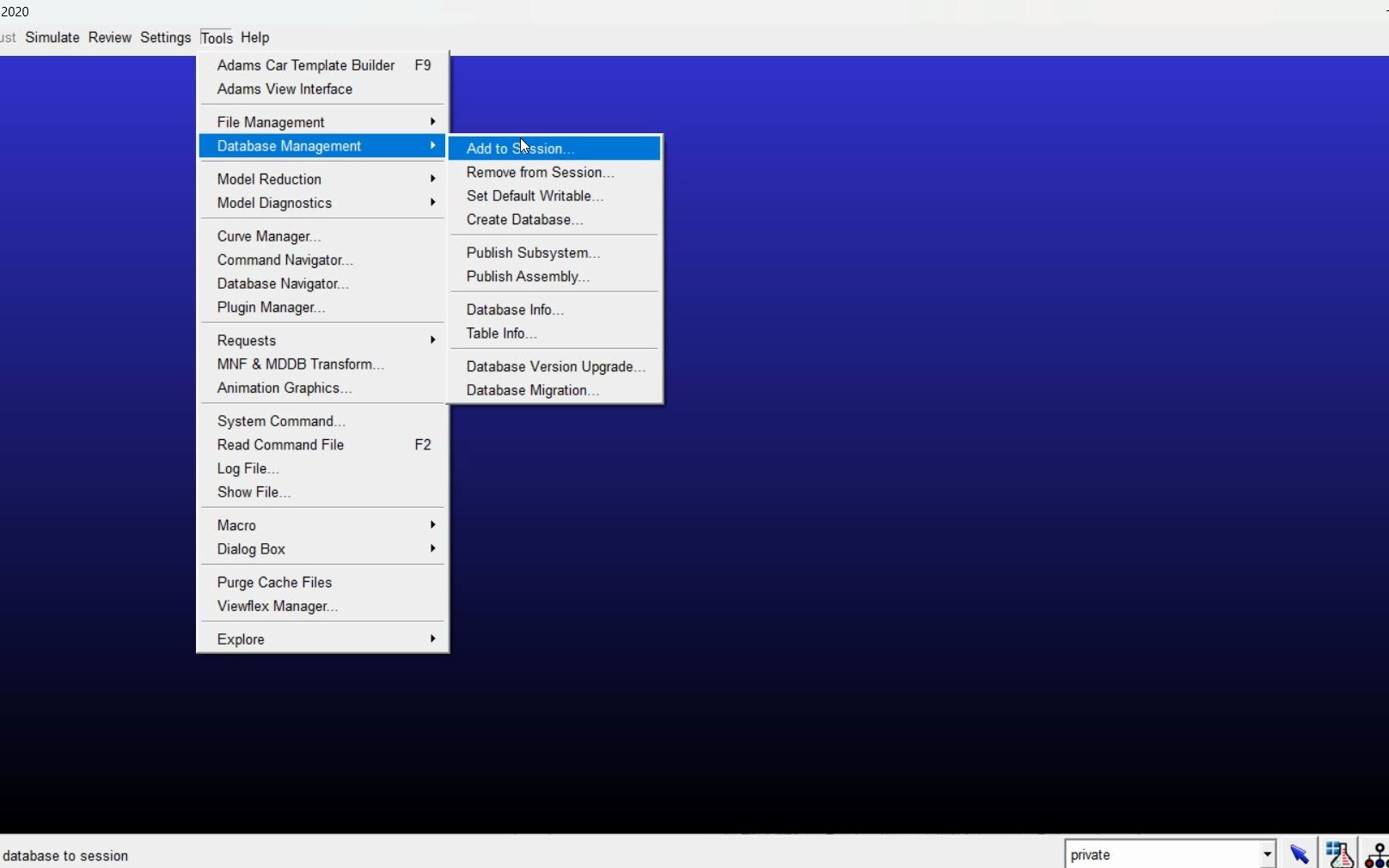
Task: Expand the Database Management submenu
Action: (x=322, y=146)
